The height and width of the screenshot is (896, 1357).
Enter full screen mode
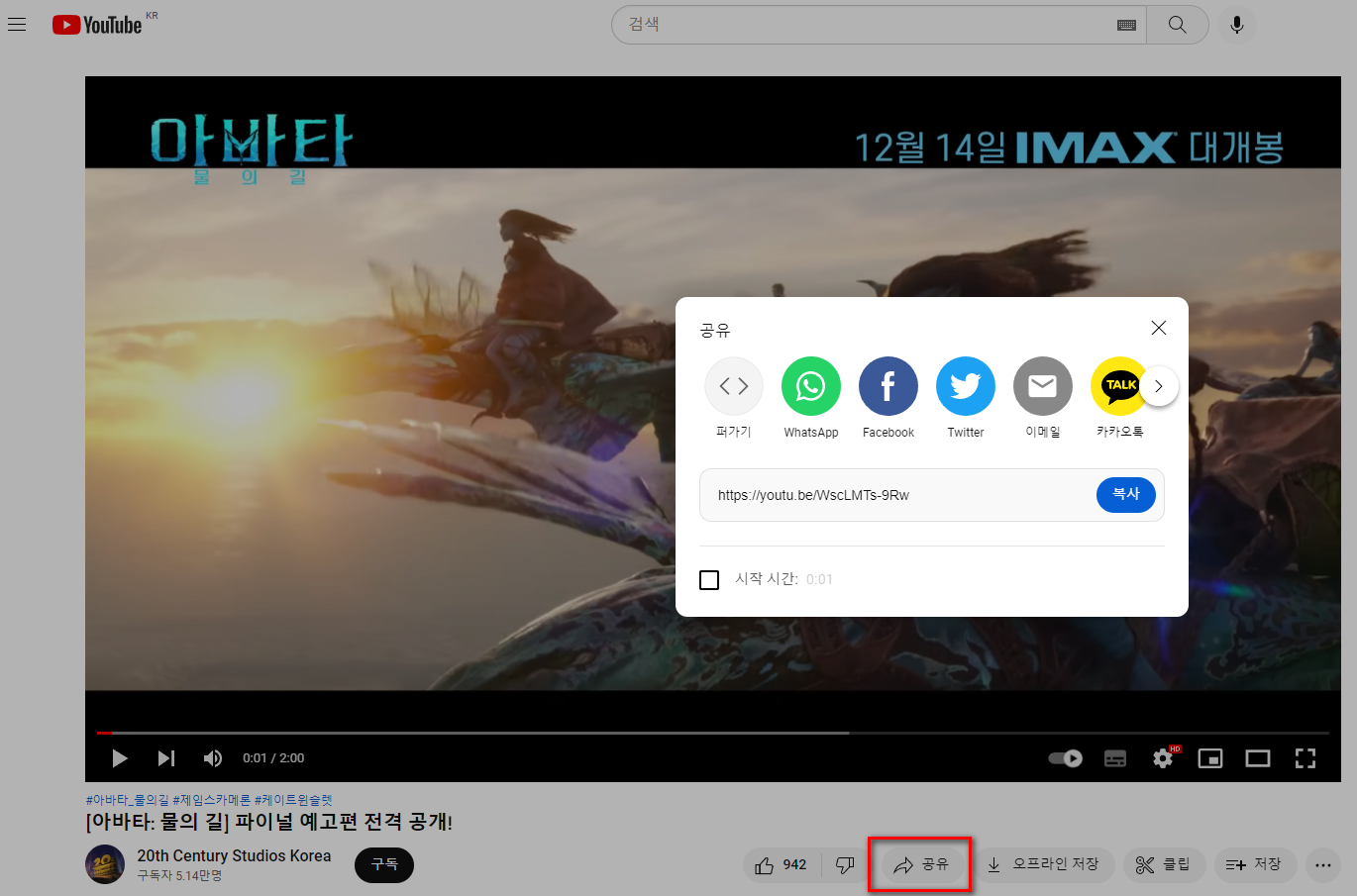point(1305,758)
